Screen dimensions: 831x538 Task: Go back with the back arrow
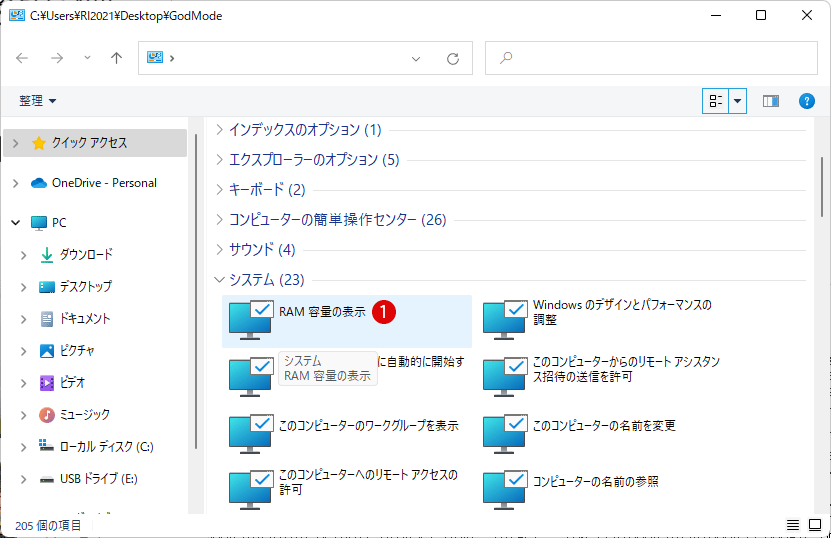click(x=22, y=58)
